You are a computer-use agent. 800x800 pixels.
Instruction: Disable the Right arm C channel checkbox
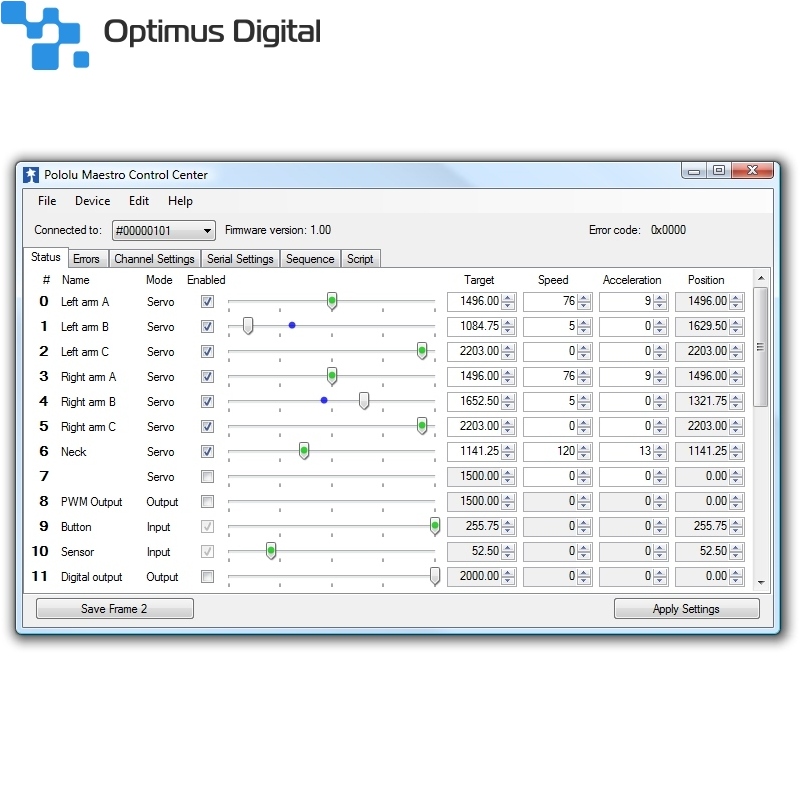coord(207,427)
